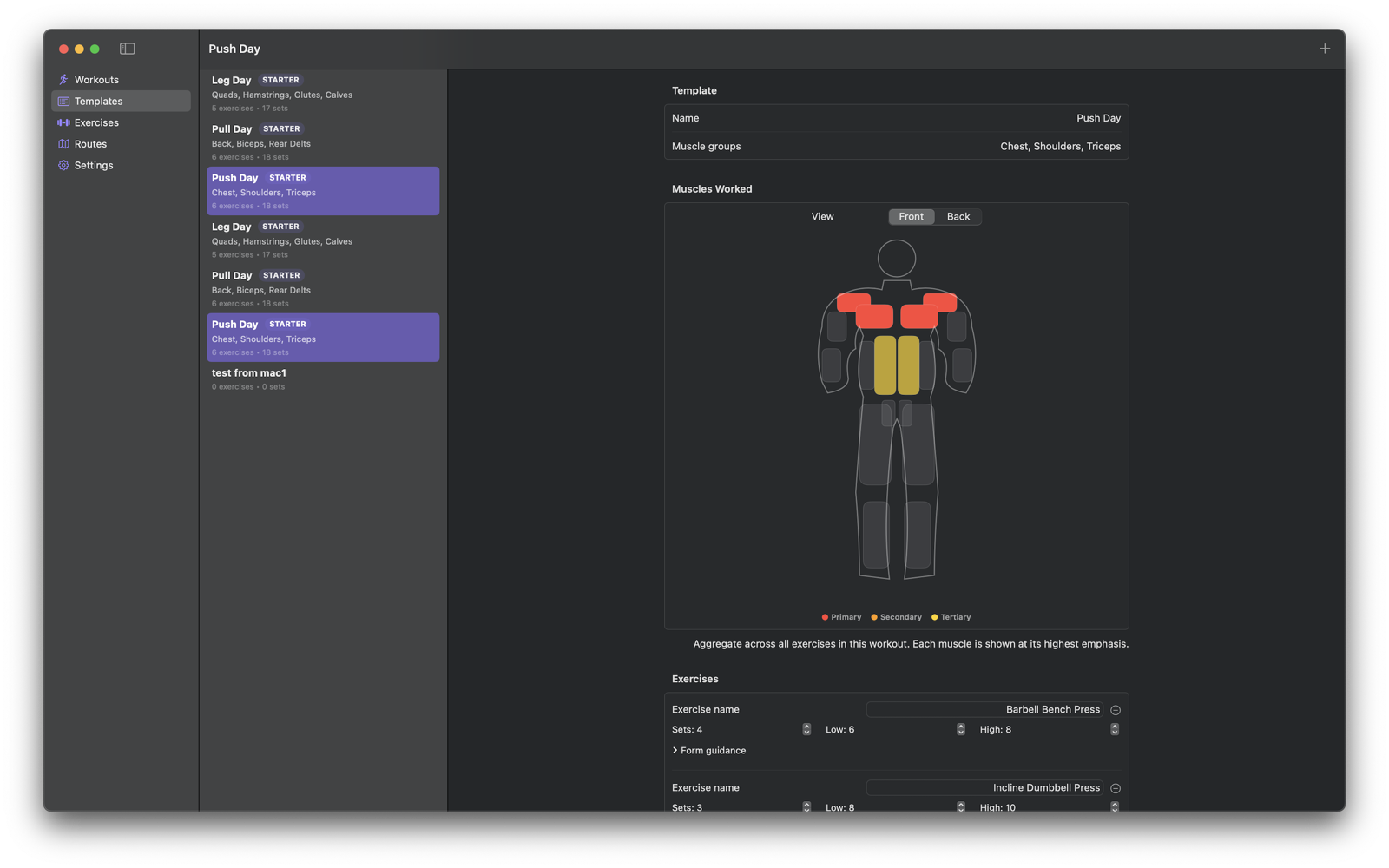The width and height of the screenshot is (1389, 868).
Task: Click the yellow abdominal muscle region
Action: 897,365
